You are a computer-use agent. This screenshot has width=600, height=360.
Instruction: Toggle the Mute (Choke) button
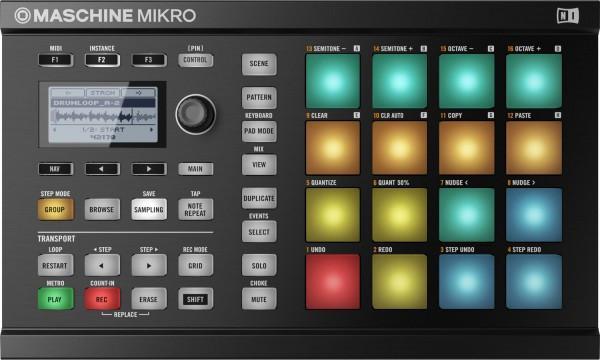(259, 299)
